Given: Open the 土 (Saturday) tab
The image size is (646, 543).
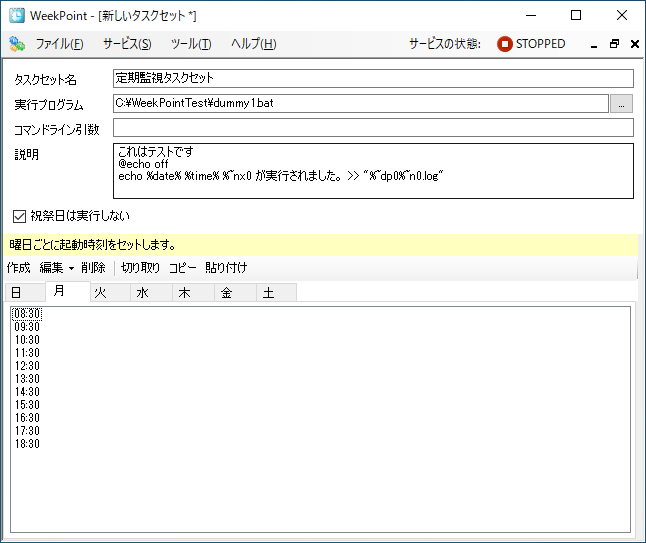Looking at the screenshot, I should tap(276, 293).
